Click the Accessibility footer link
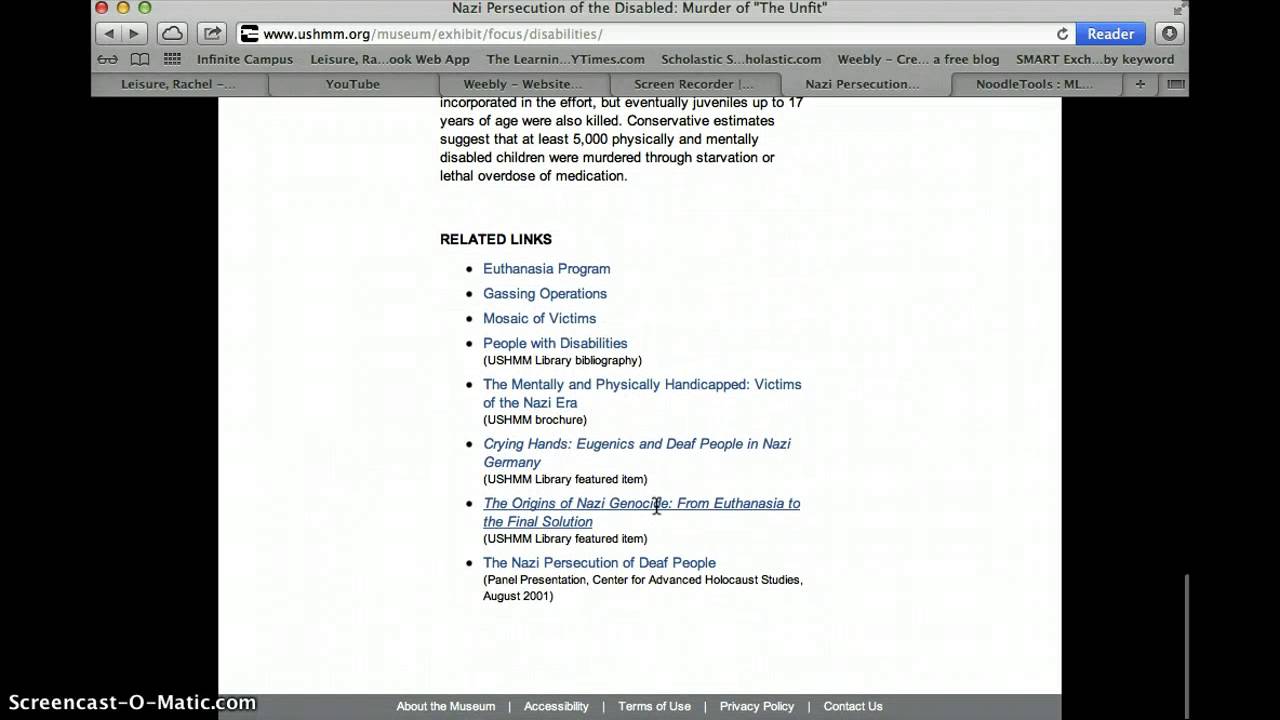 tap(556, 706)
